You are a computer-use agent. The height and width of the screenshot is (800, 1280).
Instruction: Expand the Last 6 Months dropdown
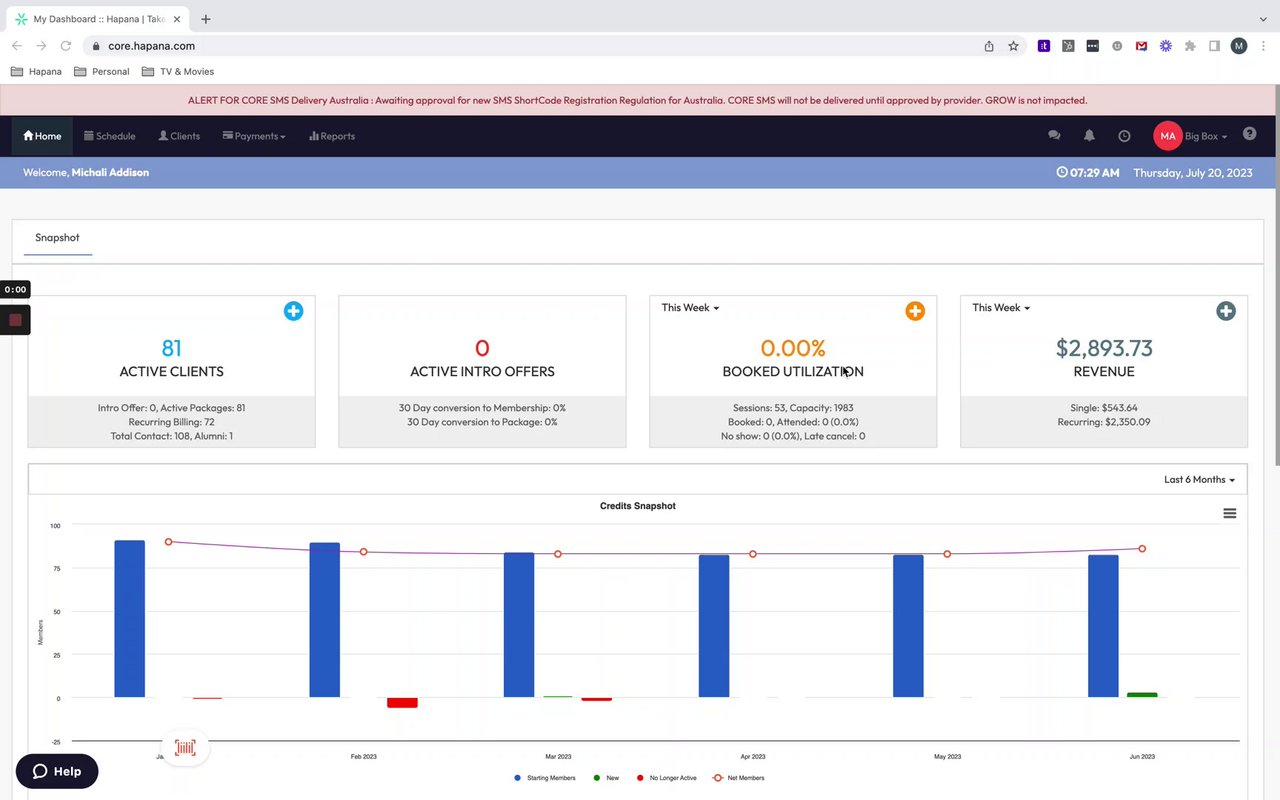[x=1199, y=480]
